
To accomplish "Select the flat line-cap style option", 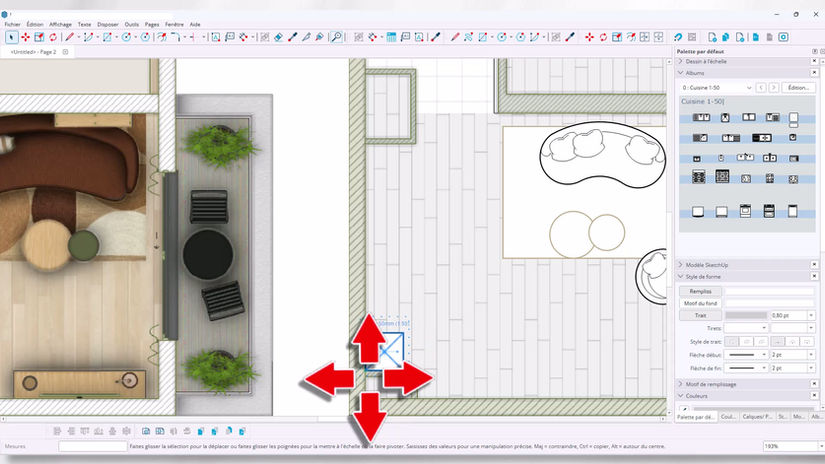I will click(778, 341).
